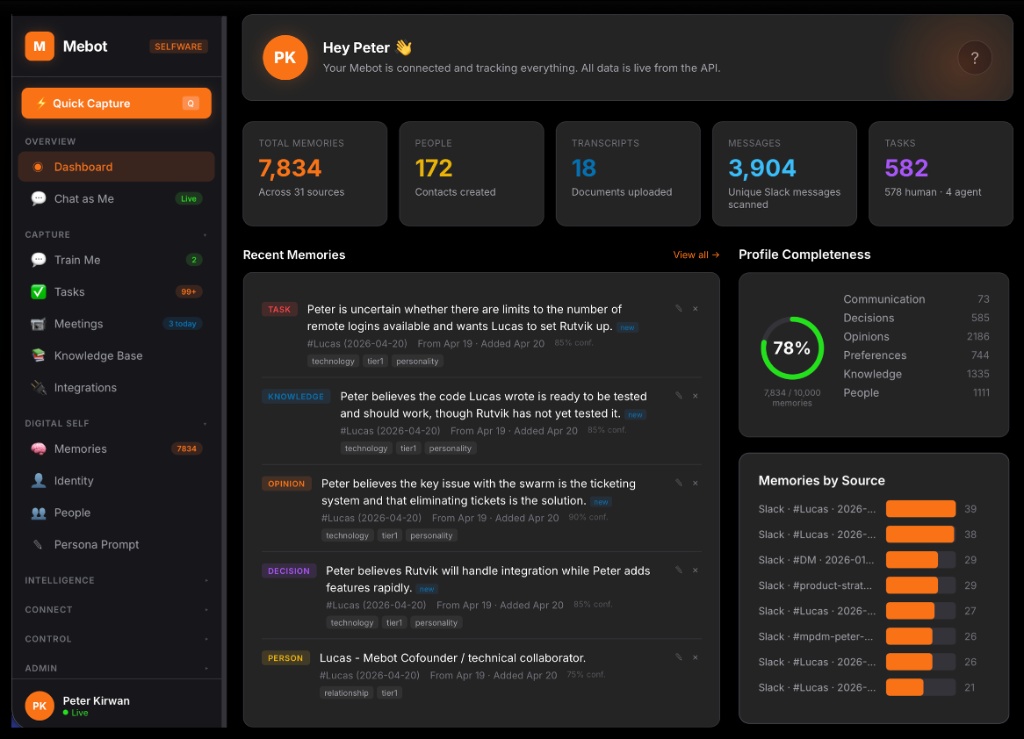This screenshot has width=1024, height=739.
Task: Open the Identity page
Action: coord(116,481)
